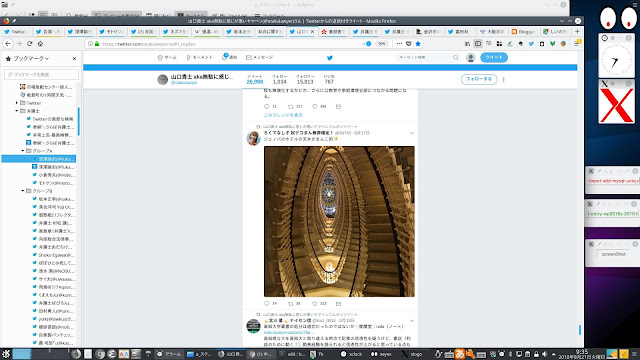Switch to the first Twitter browser tab
The image size is (640, 360).
pyautogui.click(x=16, y=31)
